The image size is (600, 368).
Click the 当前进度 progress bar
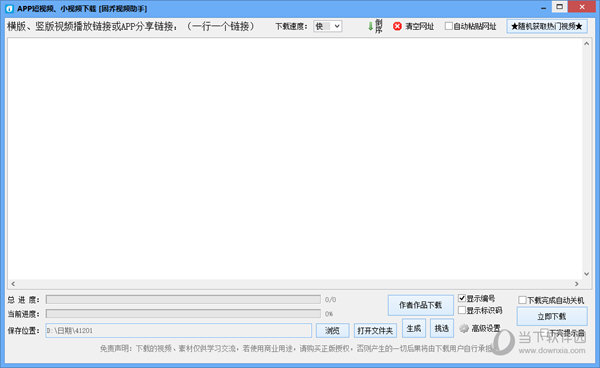[183, 314]
